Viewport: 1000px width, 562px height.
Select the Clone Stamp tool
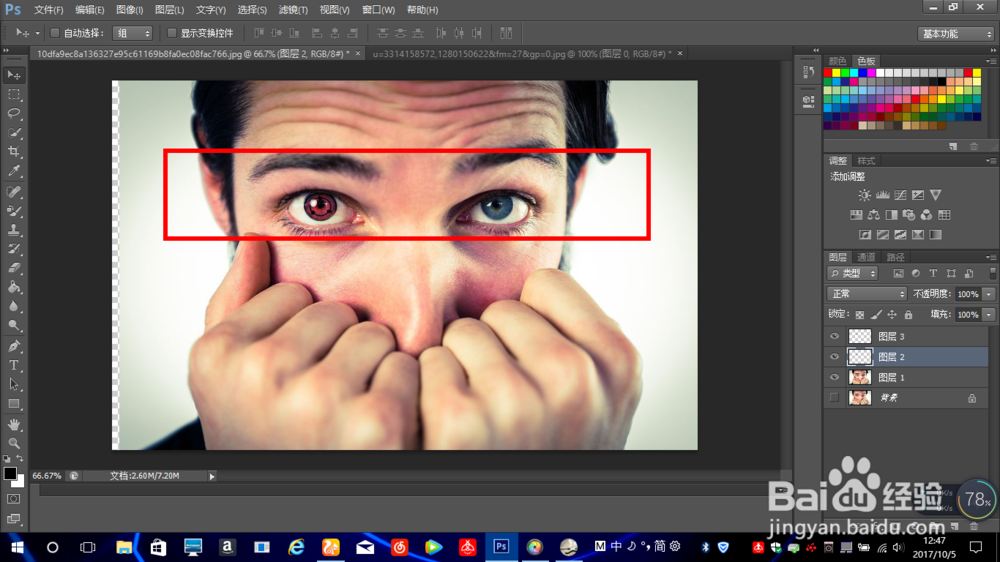pos(14,230)
